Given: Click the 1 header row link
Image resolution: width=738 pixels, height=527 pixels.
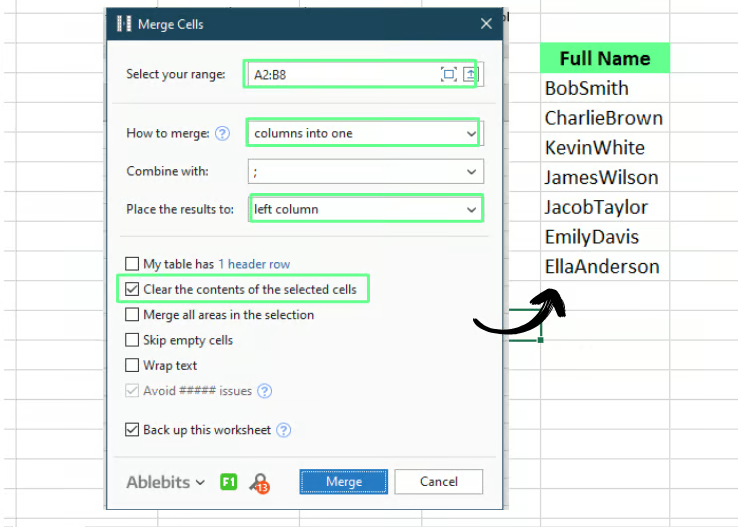Looking at the screenshot, I should click(x=254, y=264).
